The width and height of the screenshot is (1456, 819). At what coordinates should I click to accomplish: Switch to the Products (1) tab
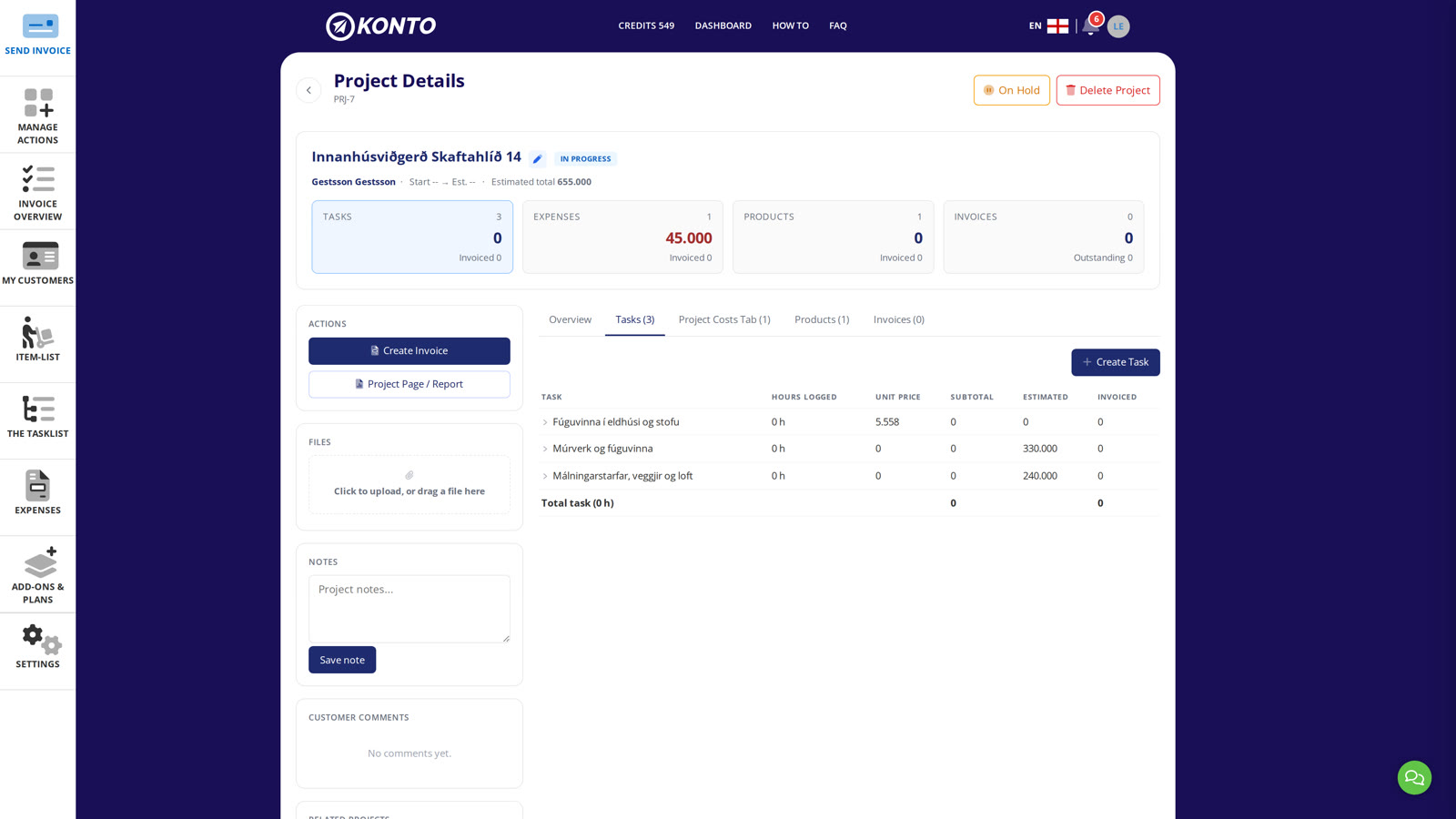coord(822,319)
